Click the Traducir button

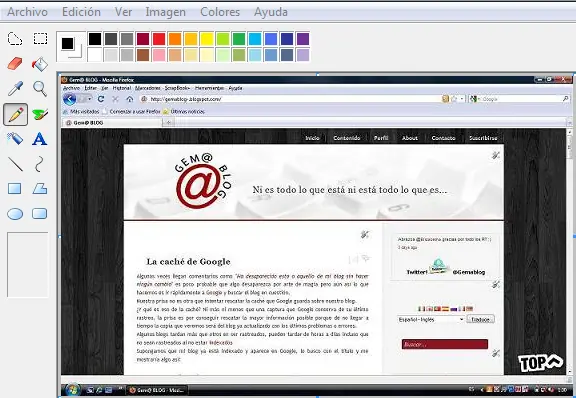click(480, 319)
